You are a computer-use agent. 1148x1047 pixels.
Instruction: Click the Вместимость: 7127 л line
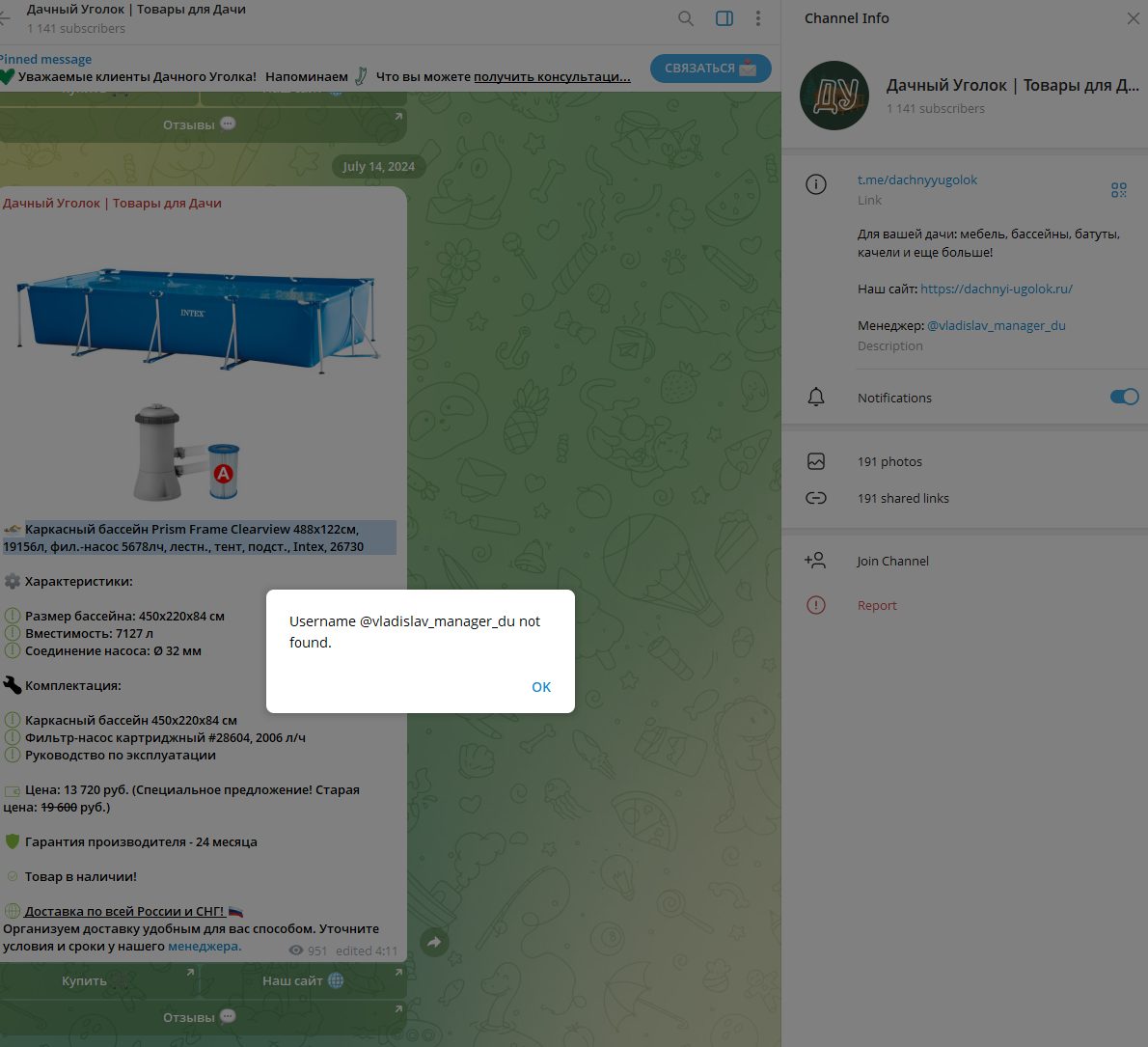click(x=89, y=634)
